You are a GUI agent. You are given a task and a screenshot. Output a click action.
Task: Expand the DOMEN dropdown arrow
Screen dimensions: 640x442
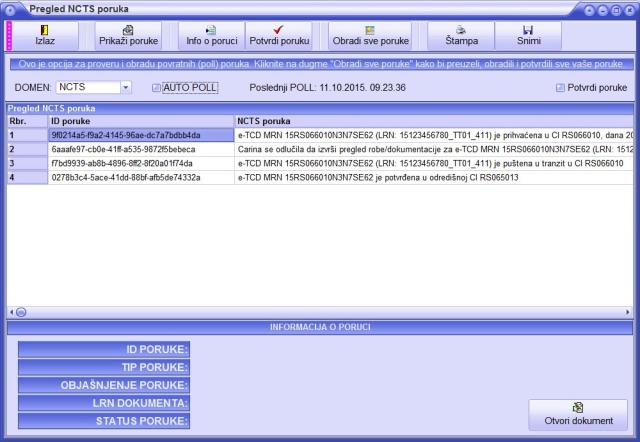126,87
